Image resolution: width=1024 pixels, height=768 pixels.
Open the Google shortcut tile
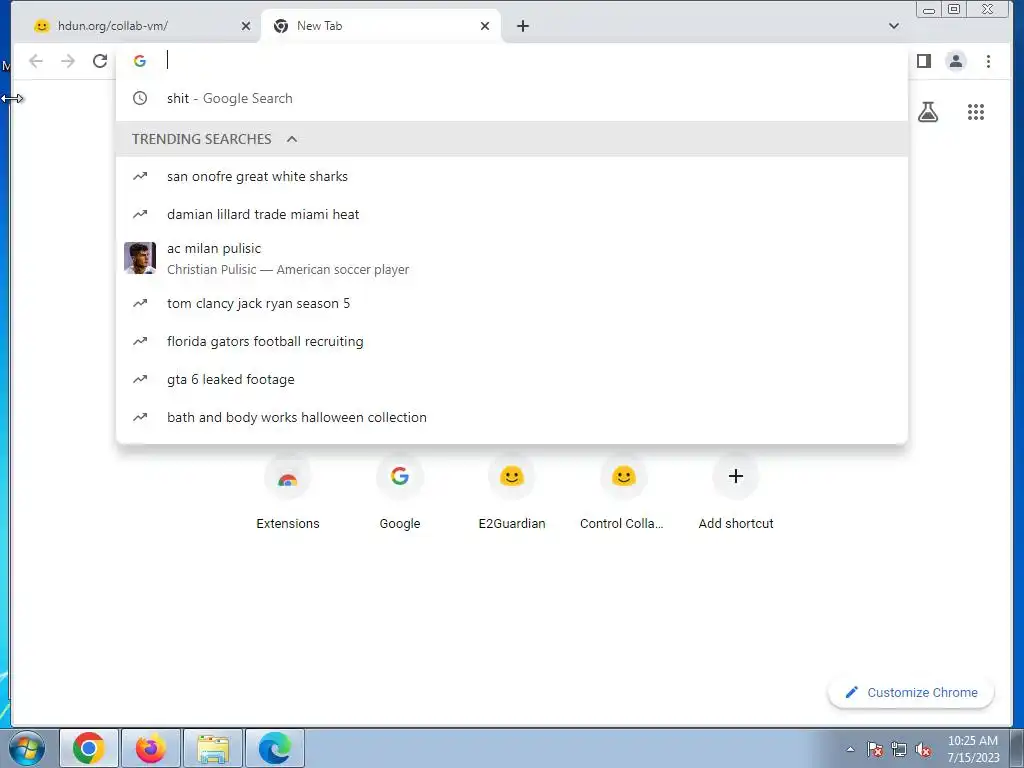400,494
